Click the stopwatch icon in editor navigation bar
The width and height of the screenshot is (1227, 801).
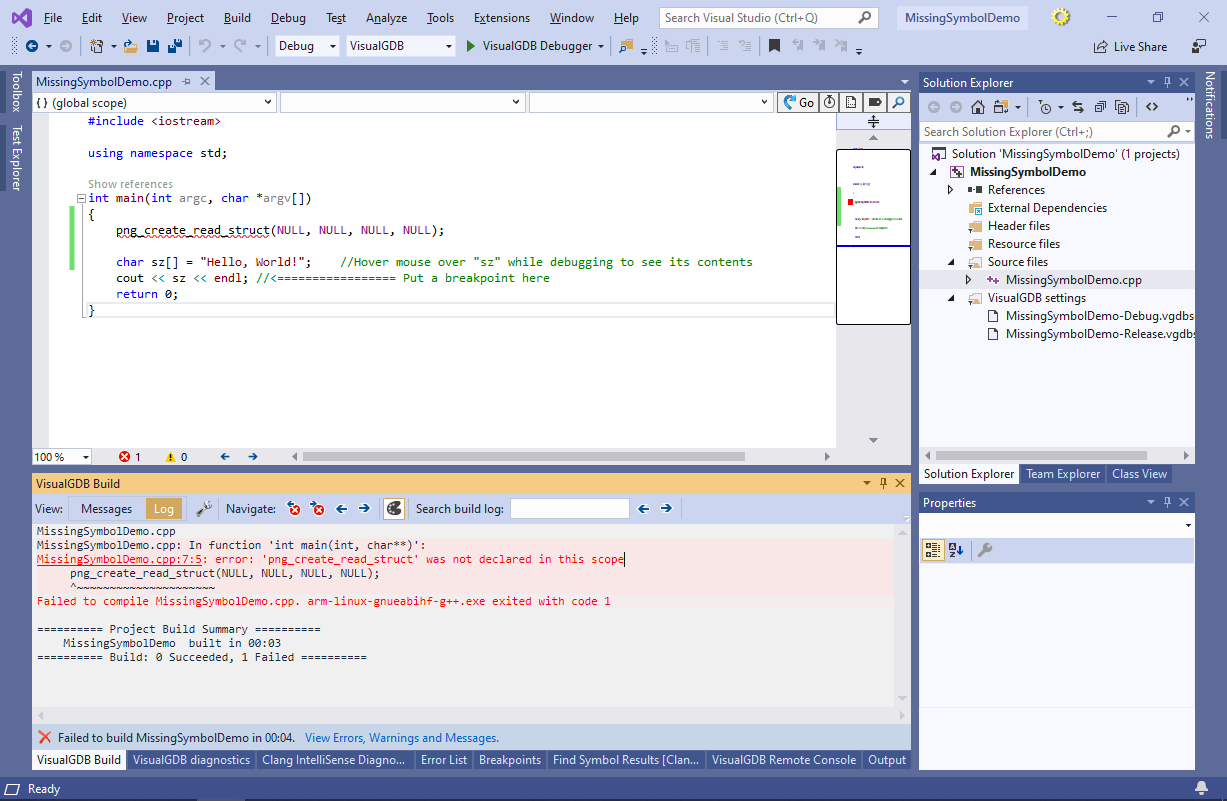tap(830, 102)
